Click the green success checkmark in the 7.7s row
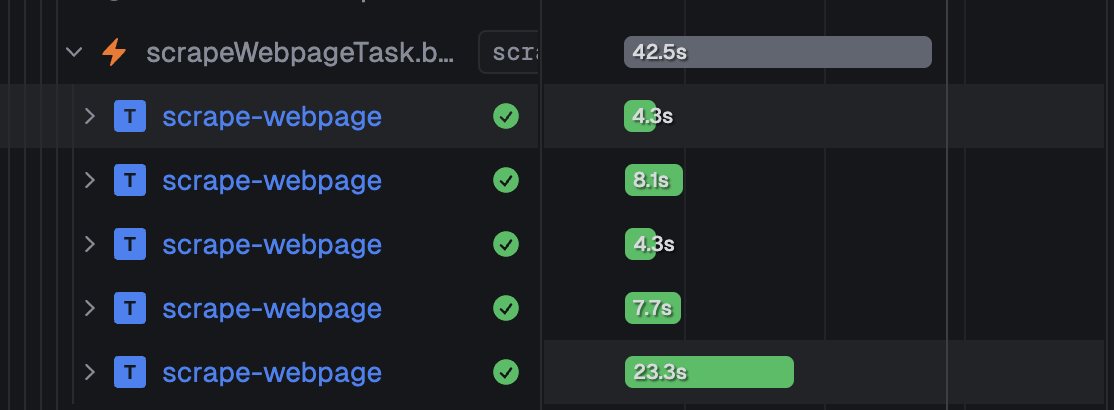 (506, 308)
